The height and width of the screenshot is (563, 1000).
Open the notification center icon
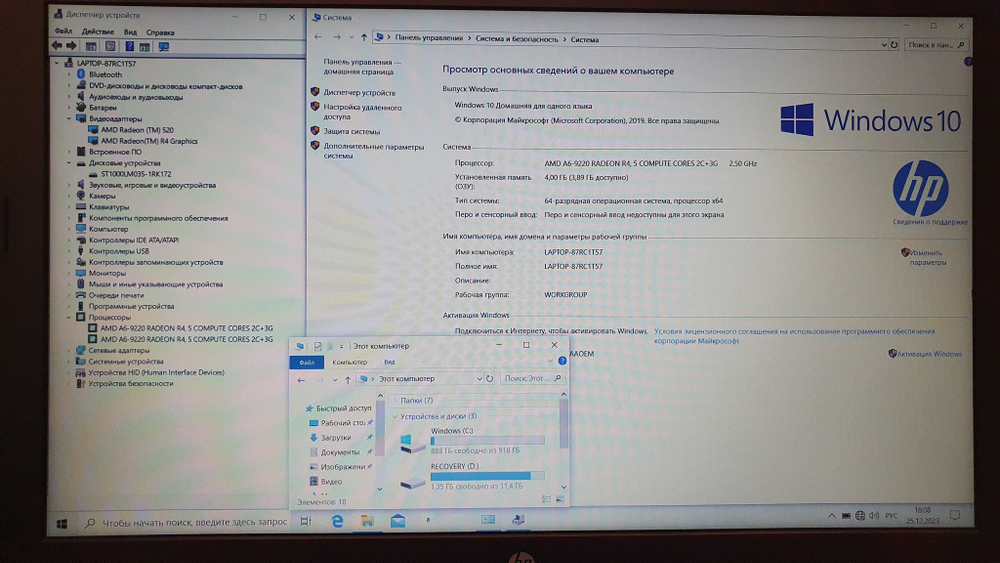click(954, 515)
